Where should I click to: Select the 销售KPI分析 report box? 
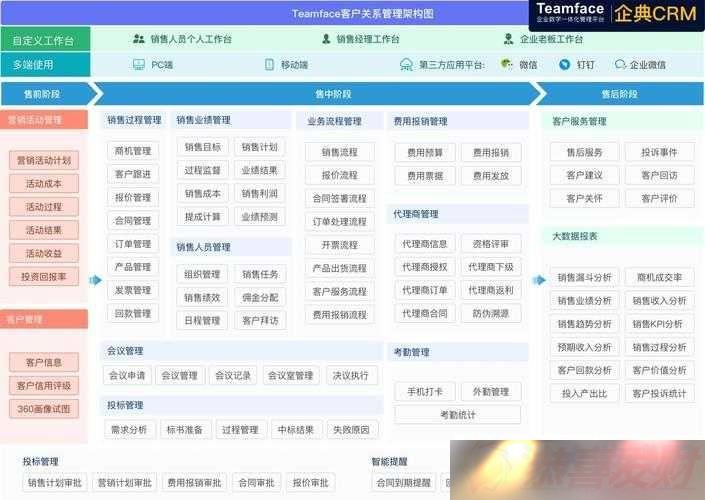coord(659,324)
